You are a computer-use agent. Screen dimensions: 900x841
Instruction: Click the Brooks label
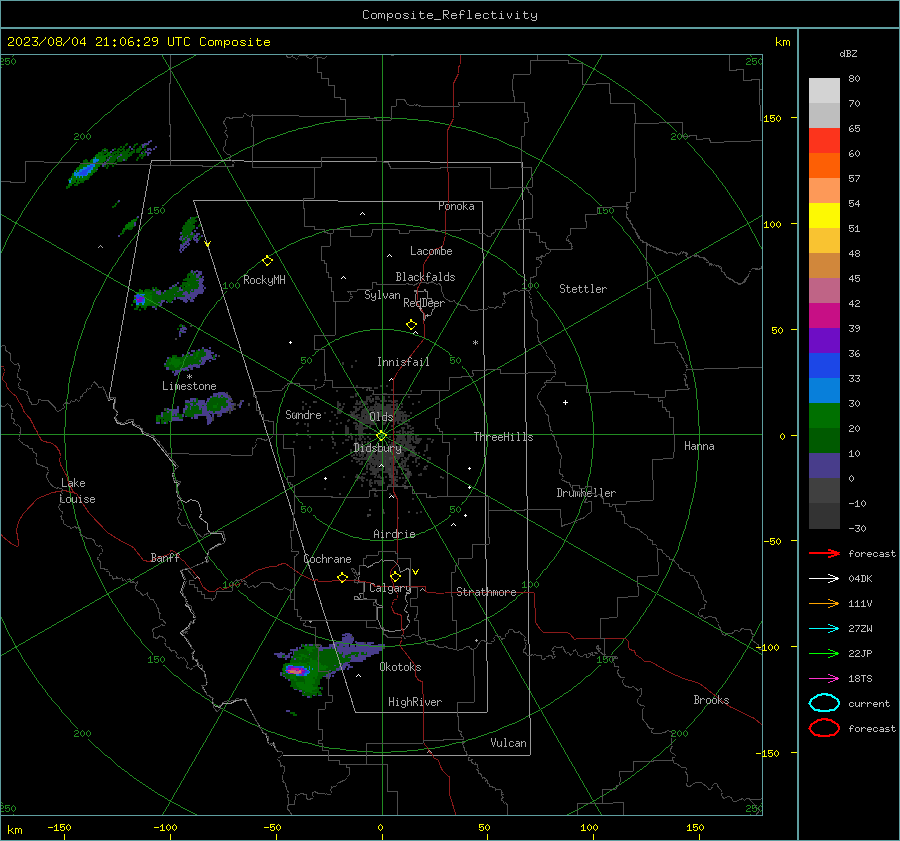pos(711,700)
